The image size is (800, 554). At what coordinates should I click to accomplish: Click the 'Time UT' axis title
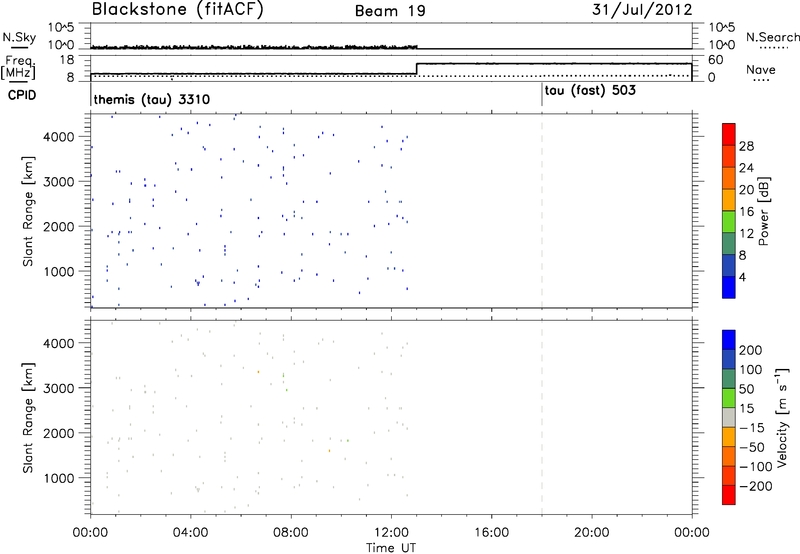[391, 548]
